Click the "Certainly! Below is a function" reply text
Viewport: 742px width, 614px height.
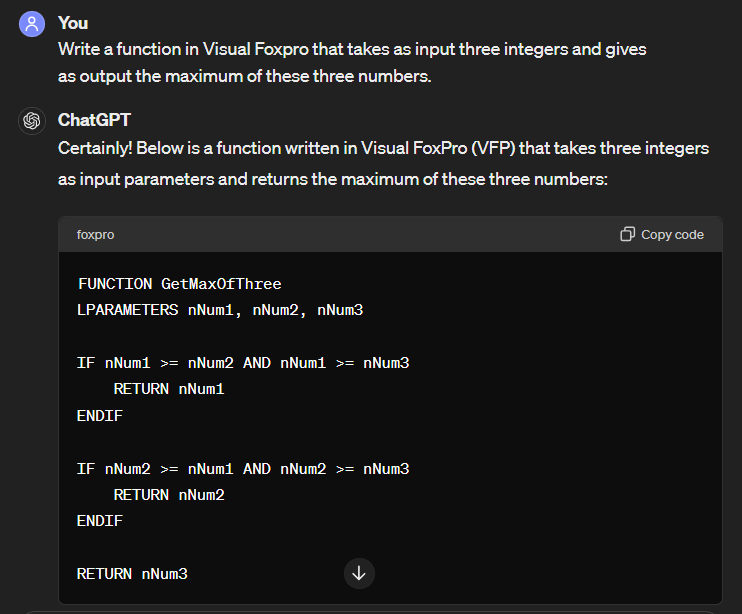click(x=383, y=164)
